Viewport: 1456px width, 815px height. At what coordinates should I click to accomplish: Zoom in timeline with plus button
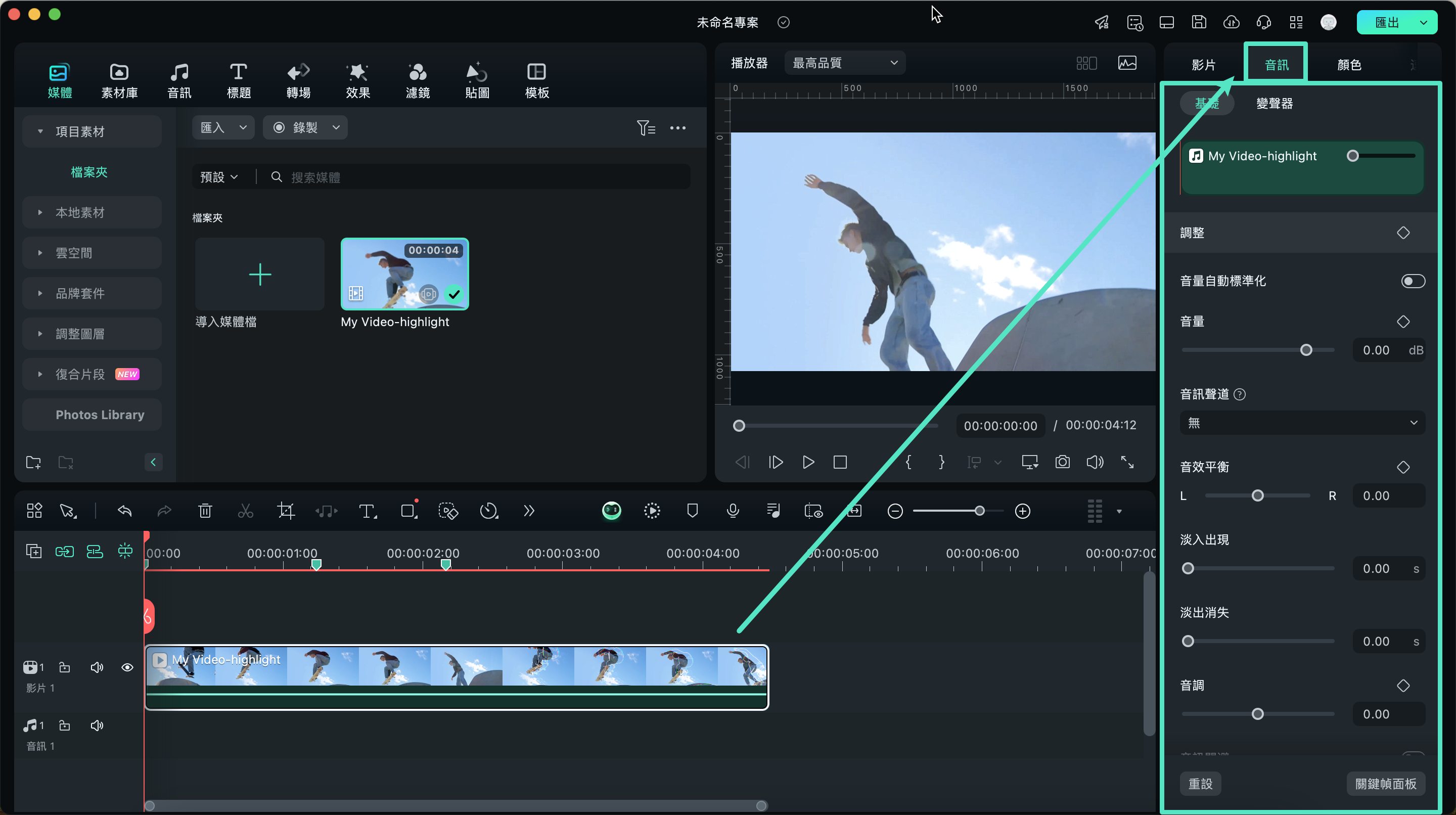(1022, 511)
